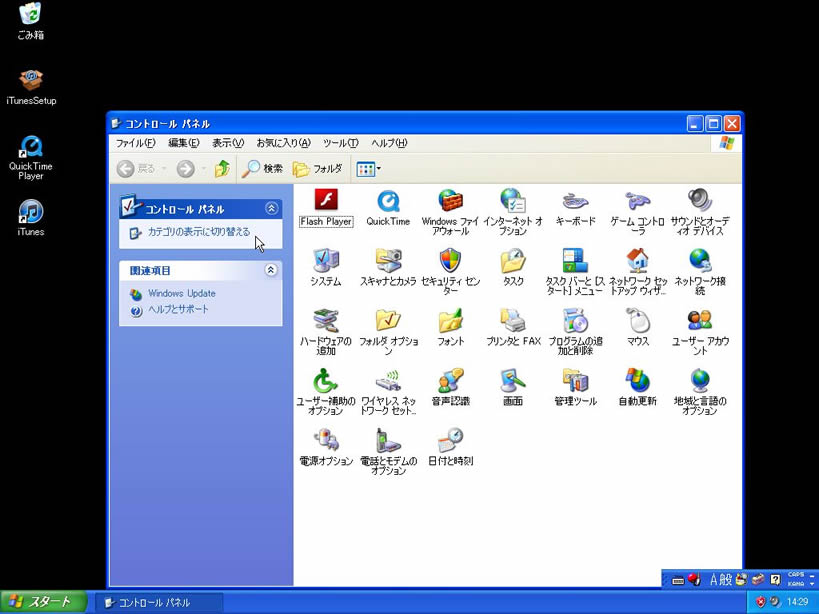Open 地域と言語のオプション icon
This screenshot has height=614, width=819.
click(700, 392)
